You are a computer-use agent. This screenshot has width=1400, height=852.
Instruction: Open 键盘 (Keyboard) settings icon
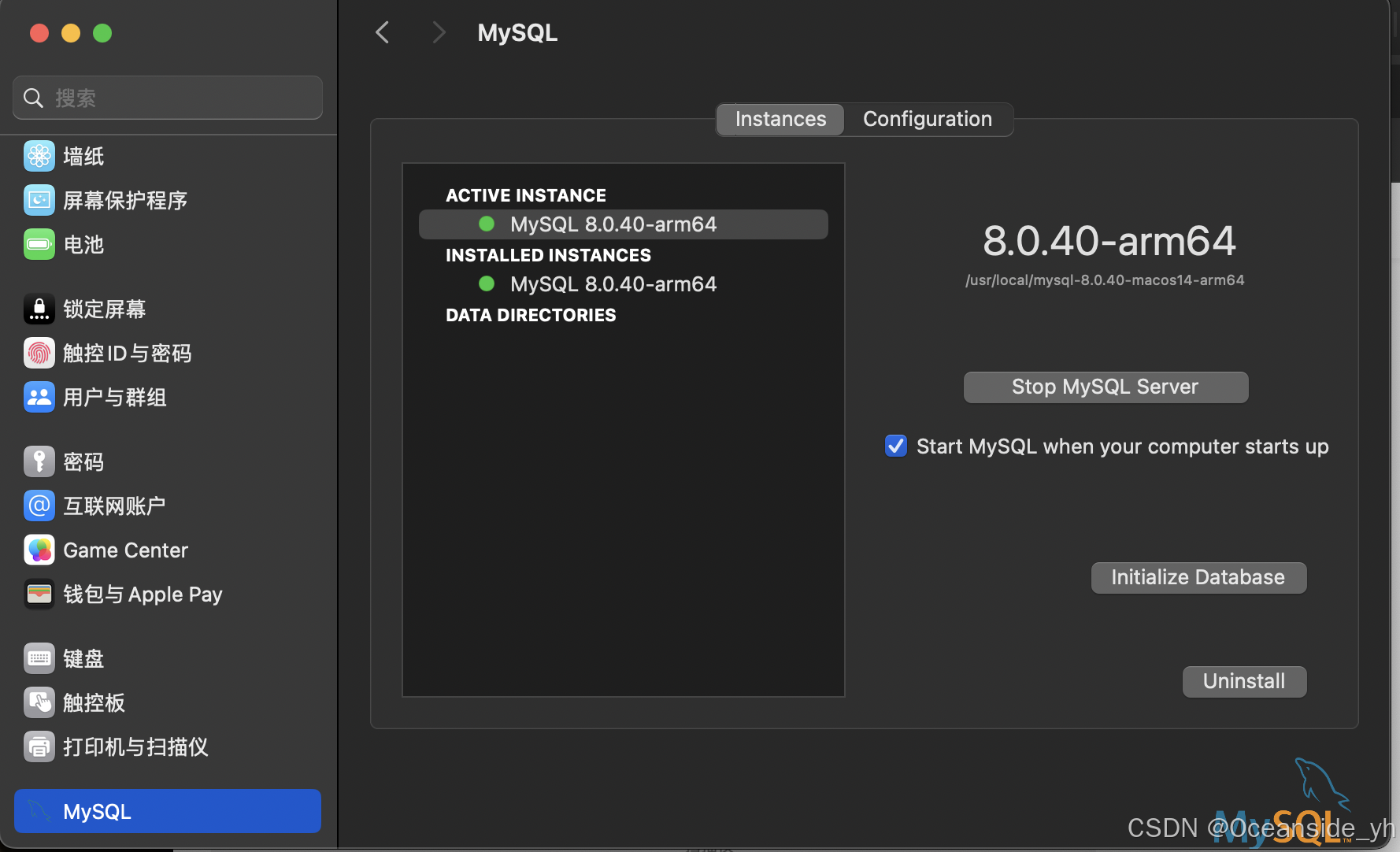39,658
